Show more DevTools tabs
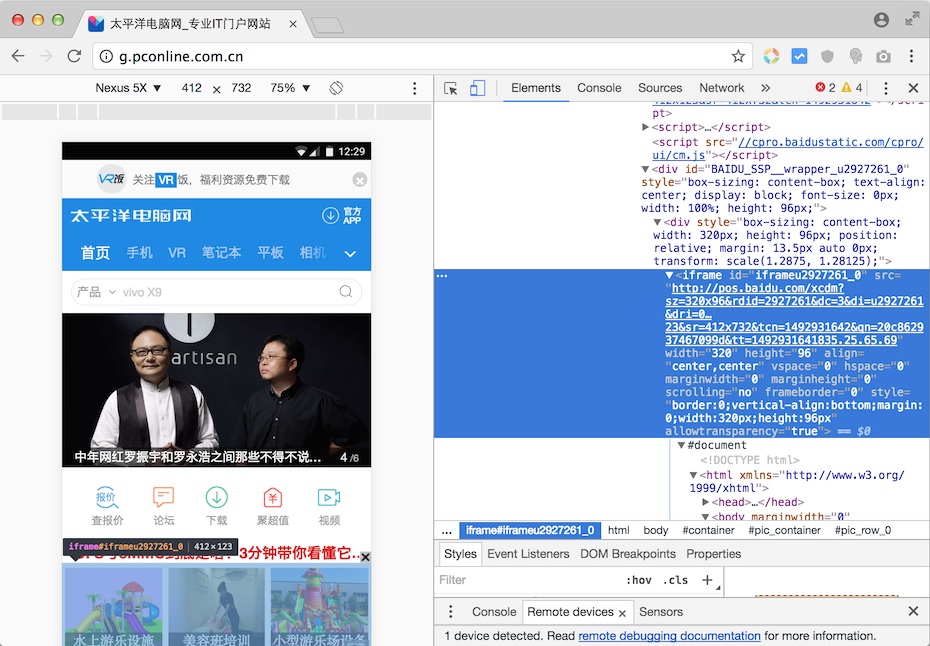Image resolution: width=930 pixels, height=646 pixels. [766, 88]
